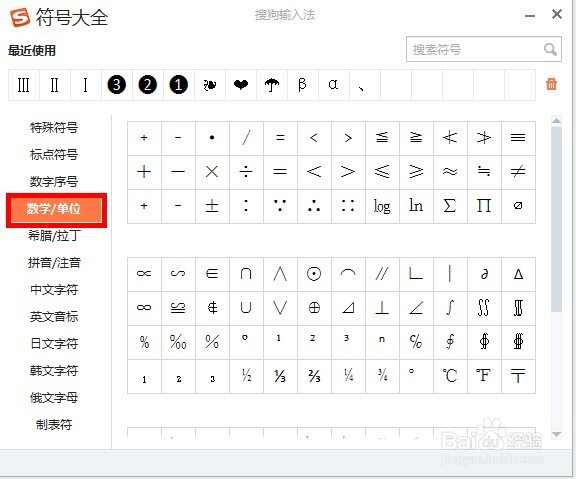Insert the recent umbrella symbol
This screenshot has width=576, height=479.
[x=272, y=85]
